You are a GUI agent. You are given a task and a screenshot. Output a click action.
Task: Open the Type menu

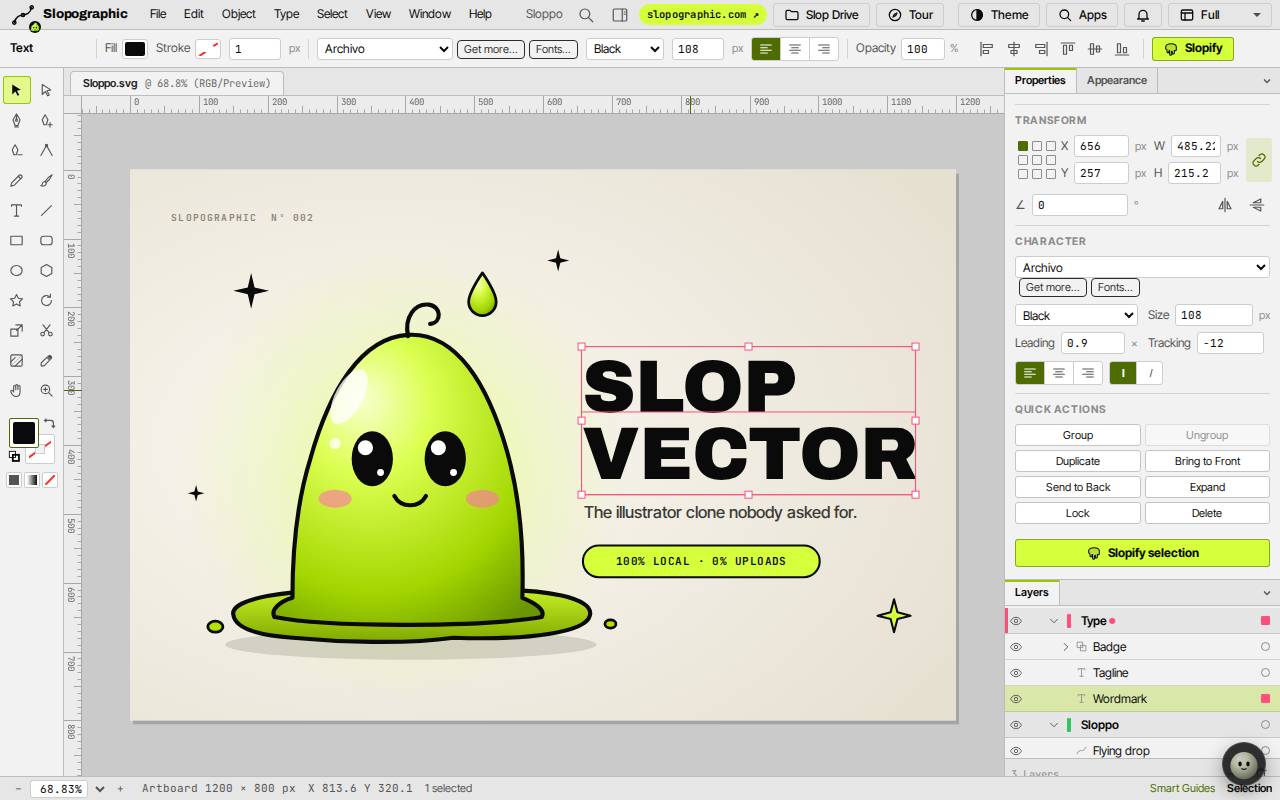(x=287, y=14)
